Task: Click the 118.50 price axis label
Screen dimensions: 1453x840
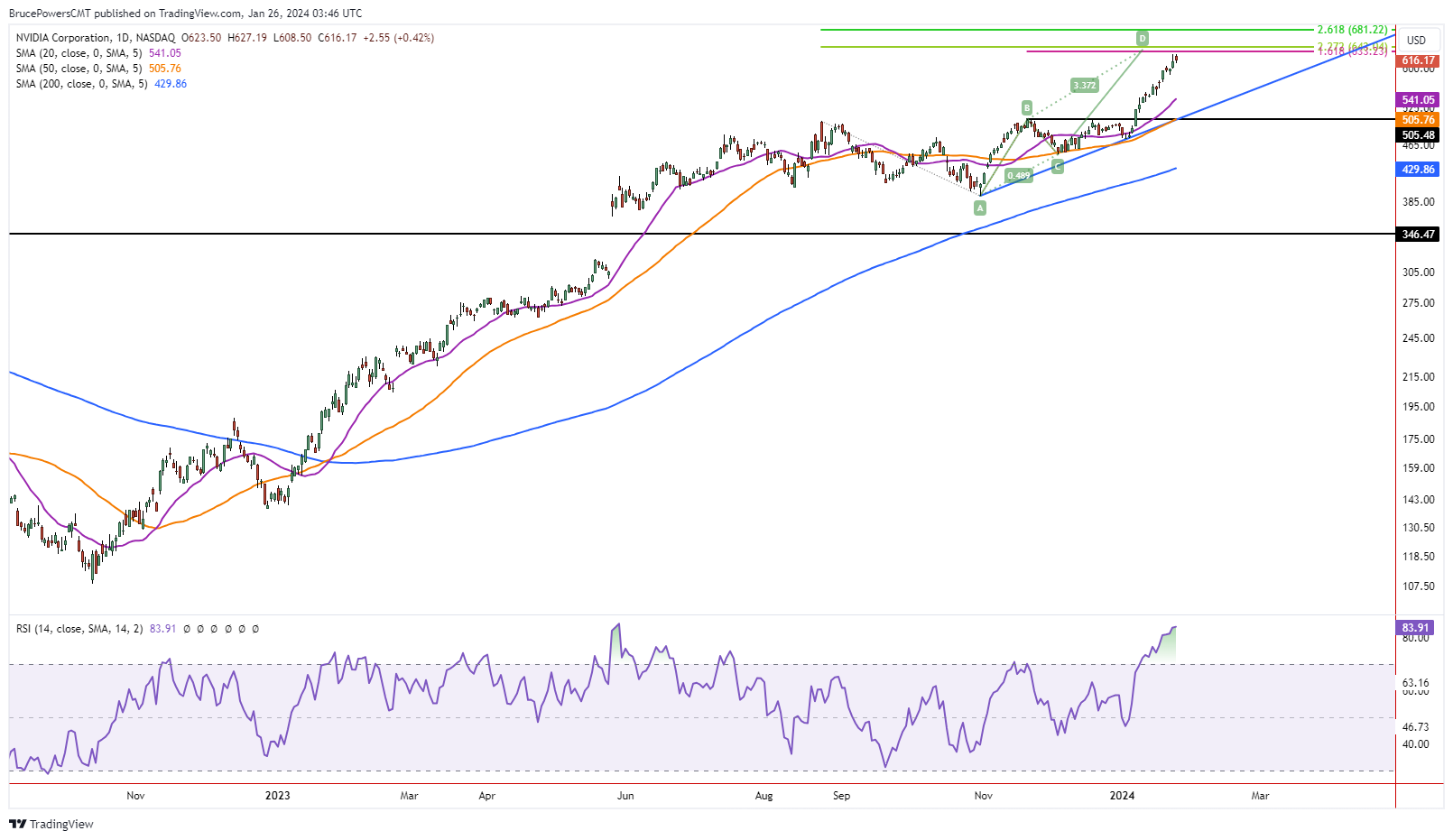Action: click(1419, 557)
